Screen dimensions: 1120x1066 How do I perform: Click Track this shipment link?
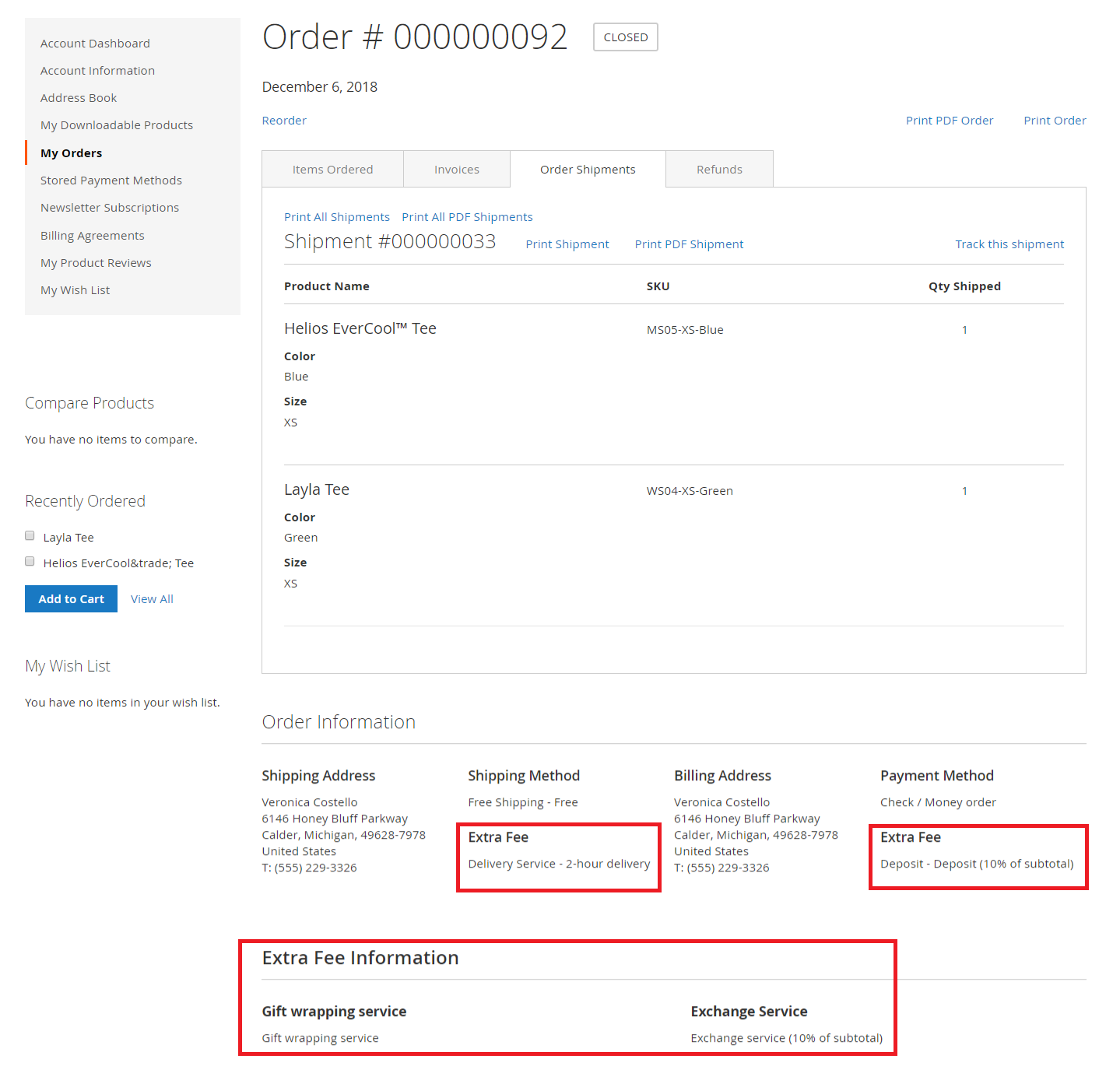coord(1009,244)
